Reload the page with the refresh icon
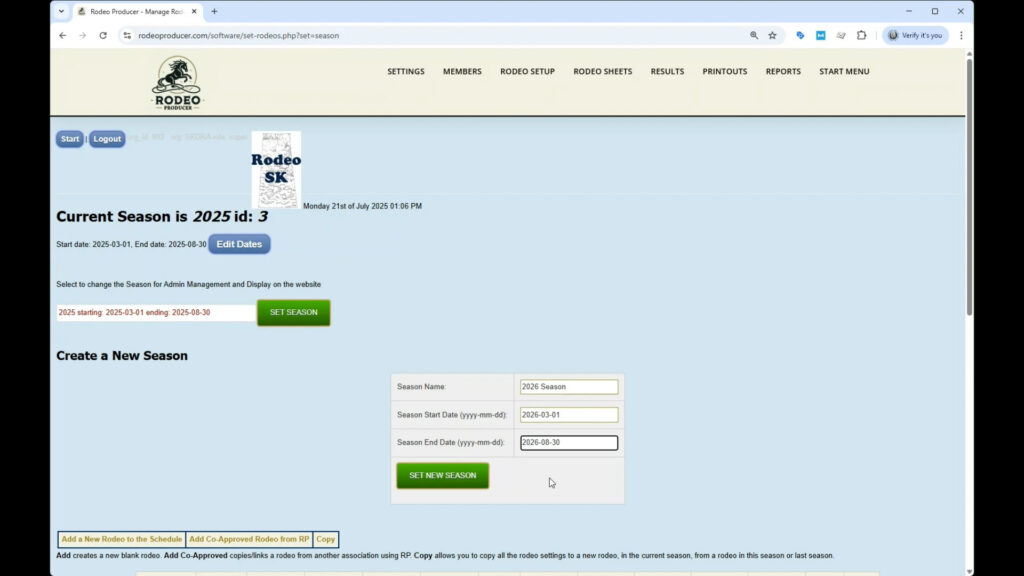The height and width of the screenshot is (576, 1024). (103, 35)
